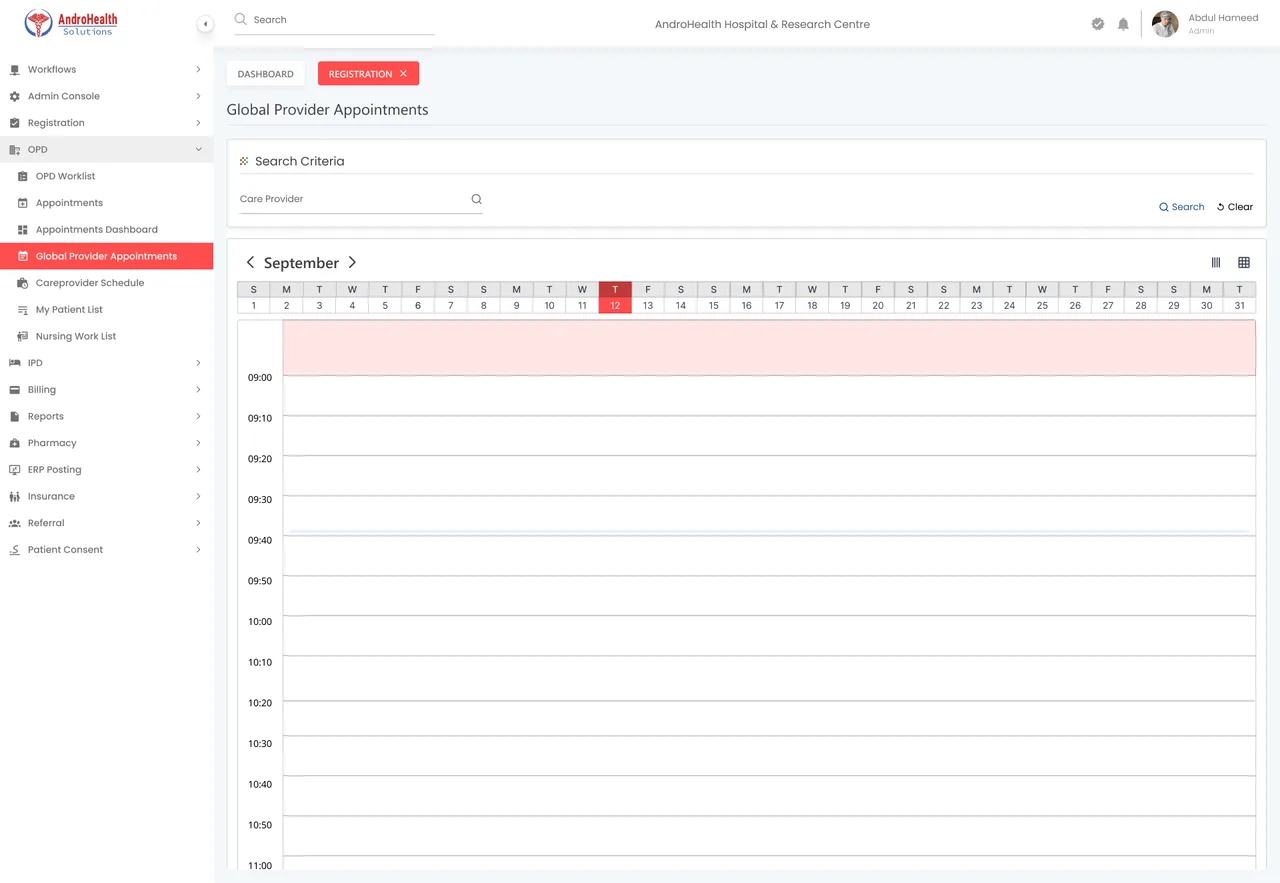Image resolution: width=1280 pixels, height=883 pixels.
Task: Click the OPD Worklist icon
Action: click(x=23, y=176)
